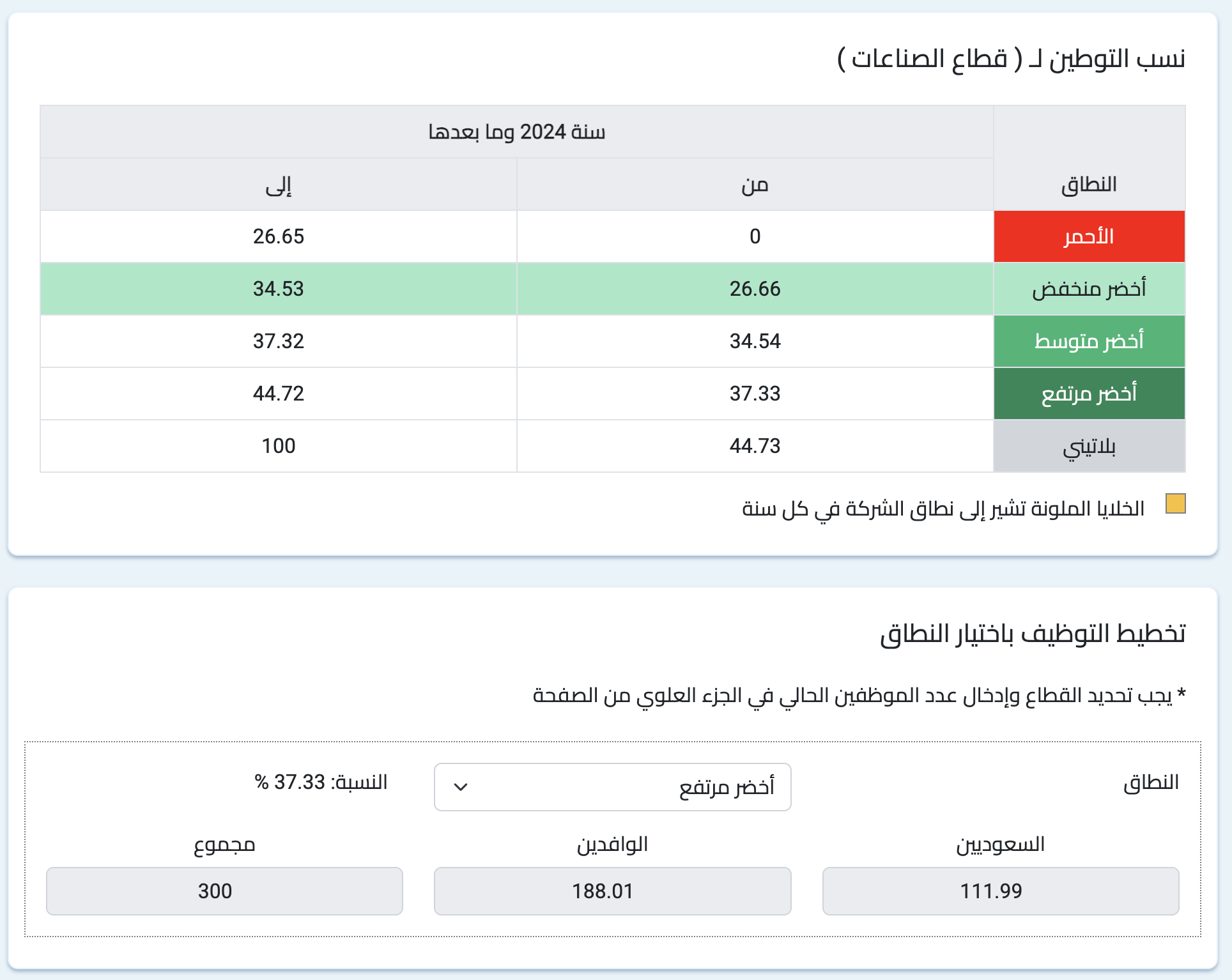Click the highlighted 26.66 value cell
The image size is (1232, 980).
point(755,289)
